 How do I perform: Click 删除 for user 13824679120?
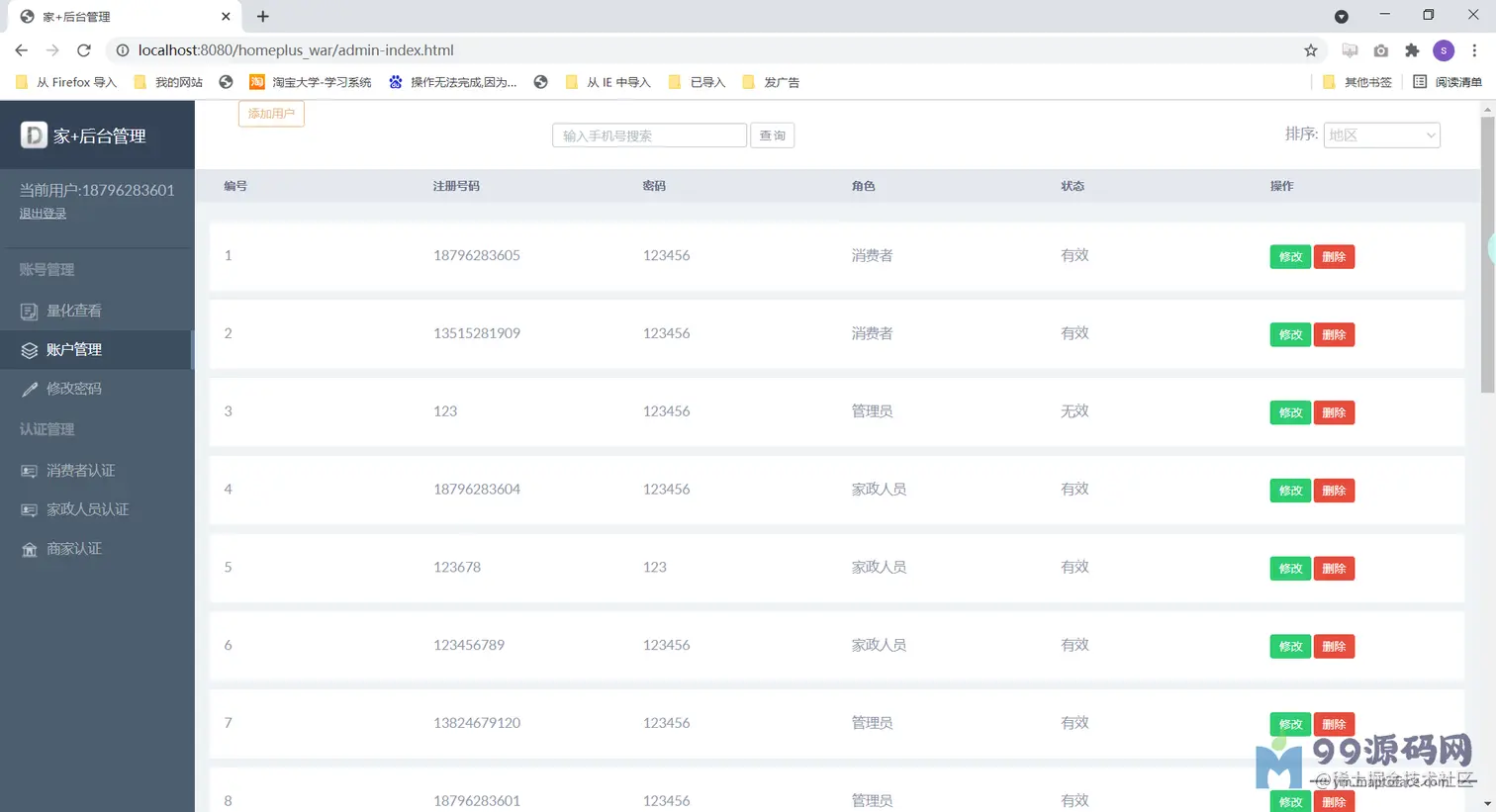click(x=1334, y=725)
